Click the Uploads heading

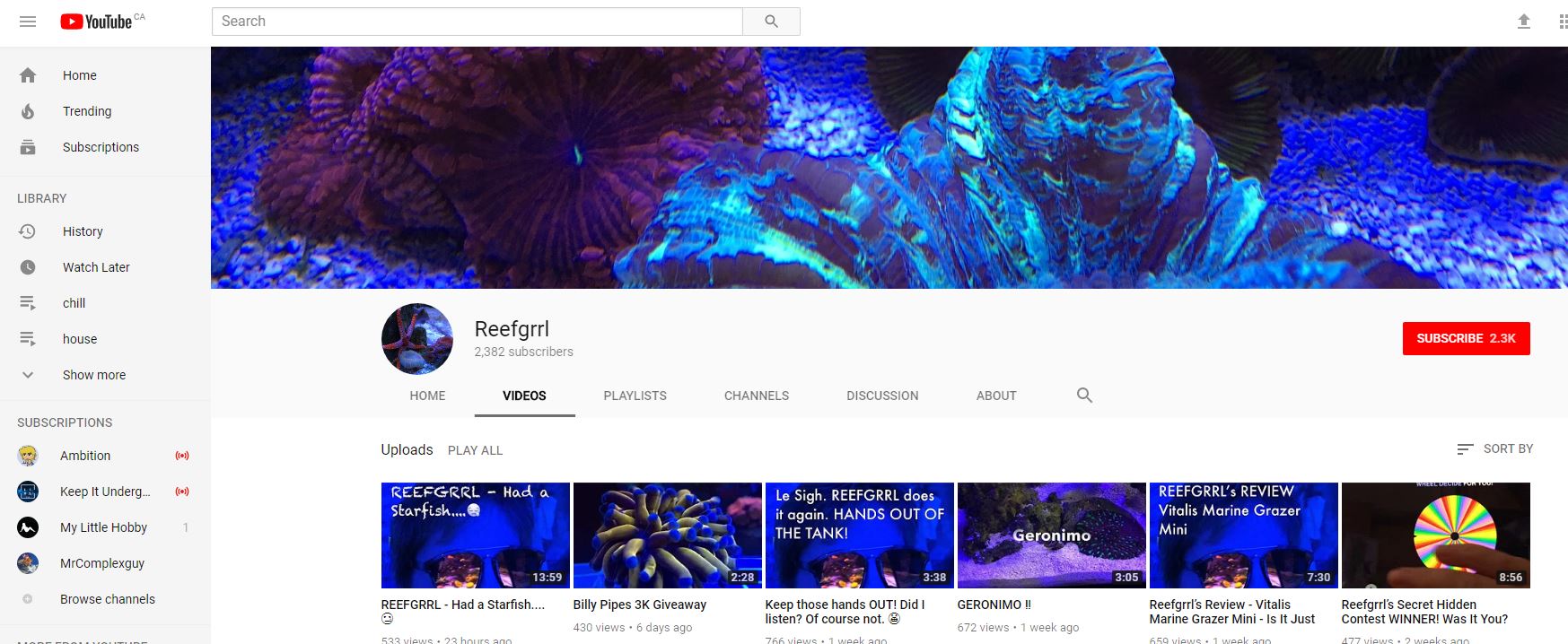[x=407, y=449]
